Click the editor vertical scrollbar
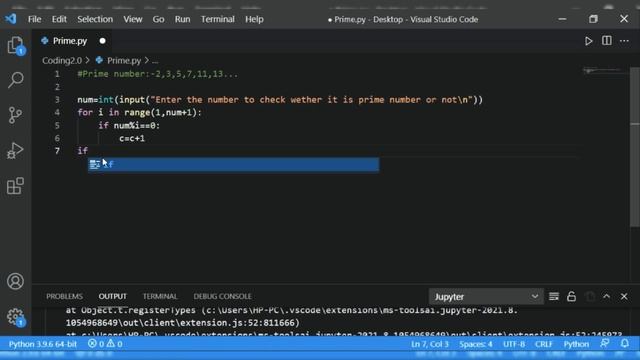 tap(635, 147)
